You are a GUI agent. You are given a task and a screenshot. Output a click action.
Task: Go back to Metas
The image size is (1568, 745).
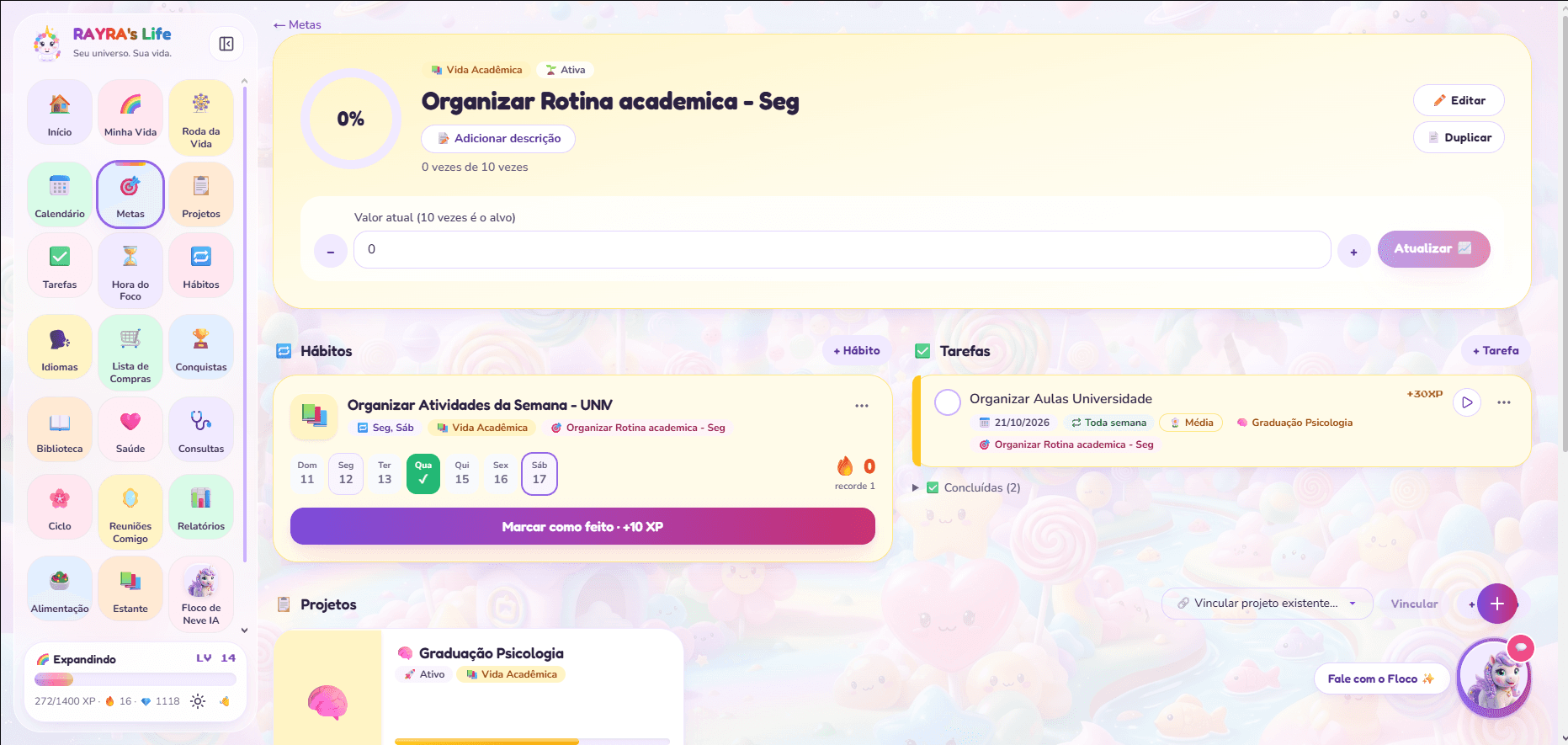[297, 24]
